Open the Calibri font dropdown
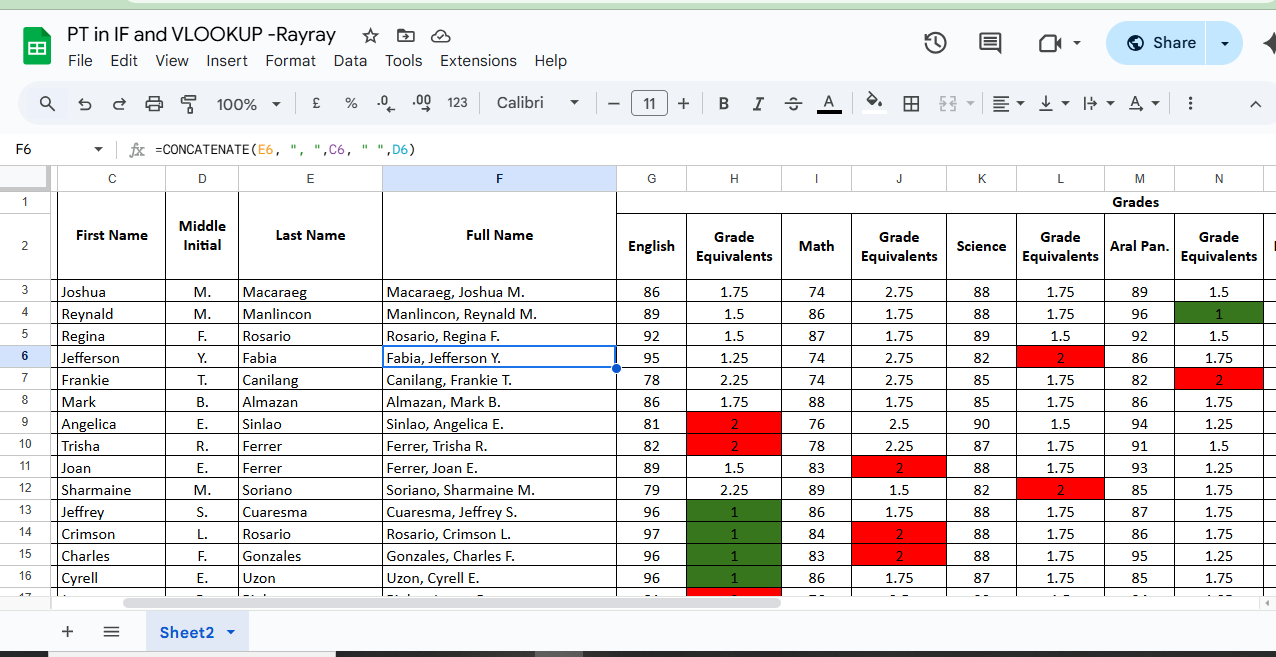 click(x=538, y=103)
